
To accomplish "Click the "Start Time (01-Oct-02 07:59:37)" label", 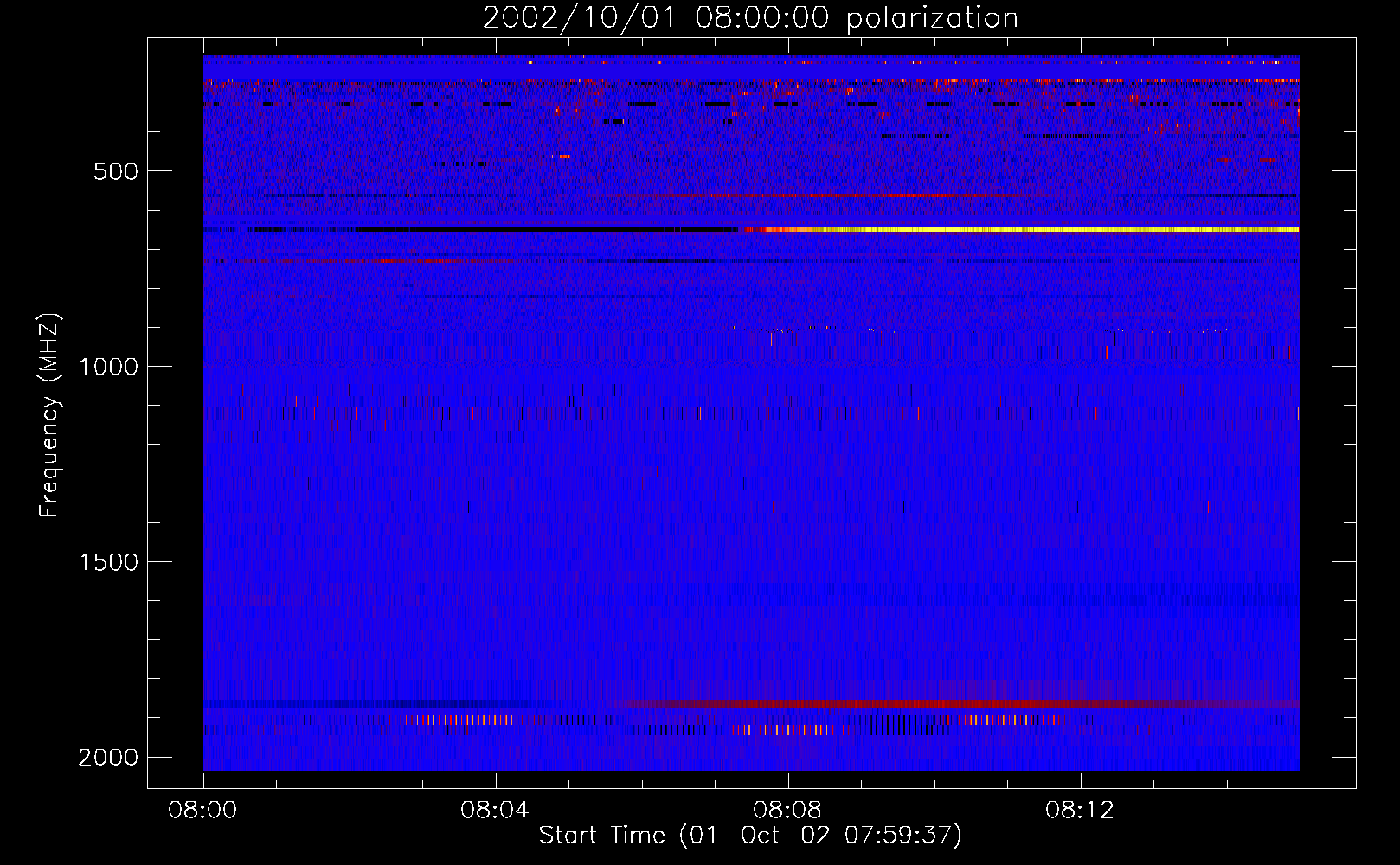I will (x=750, y=836).
